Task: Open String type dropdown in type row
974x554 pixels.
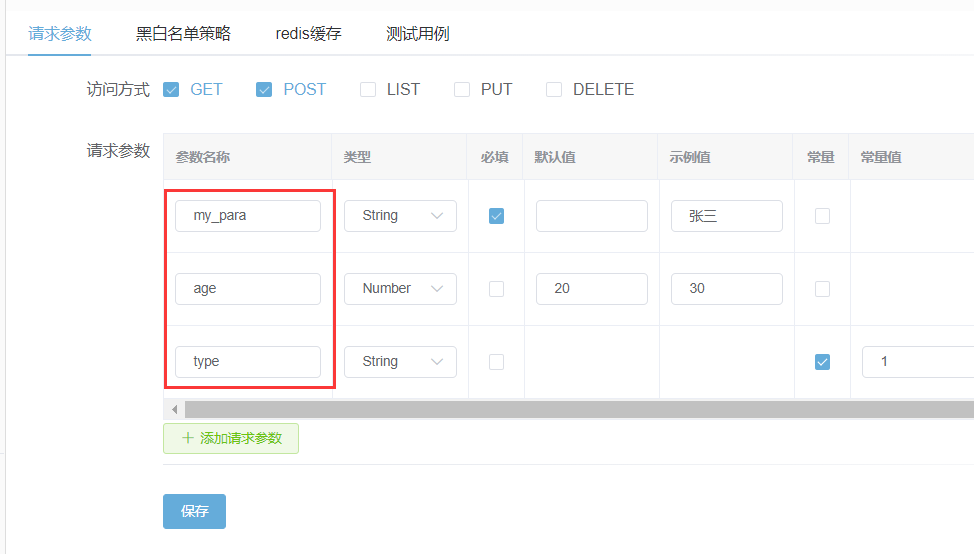Action: pos(400,362)
